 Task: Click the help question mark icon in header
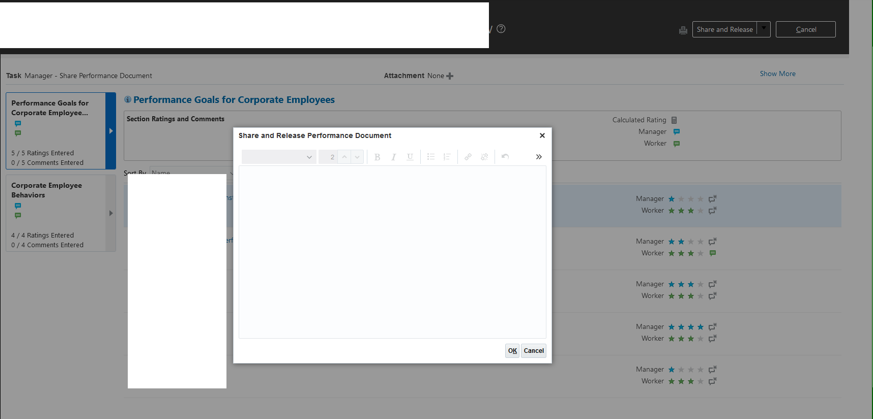point(501,29)
